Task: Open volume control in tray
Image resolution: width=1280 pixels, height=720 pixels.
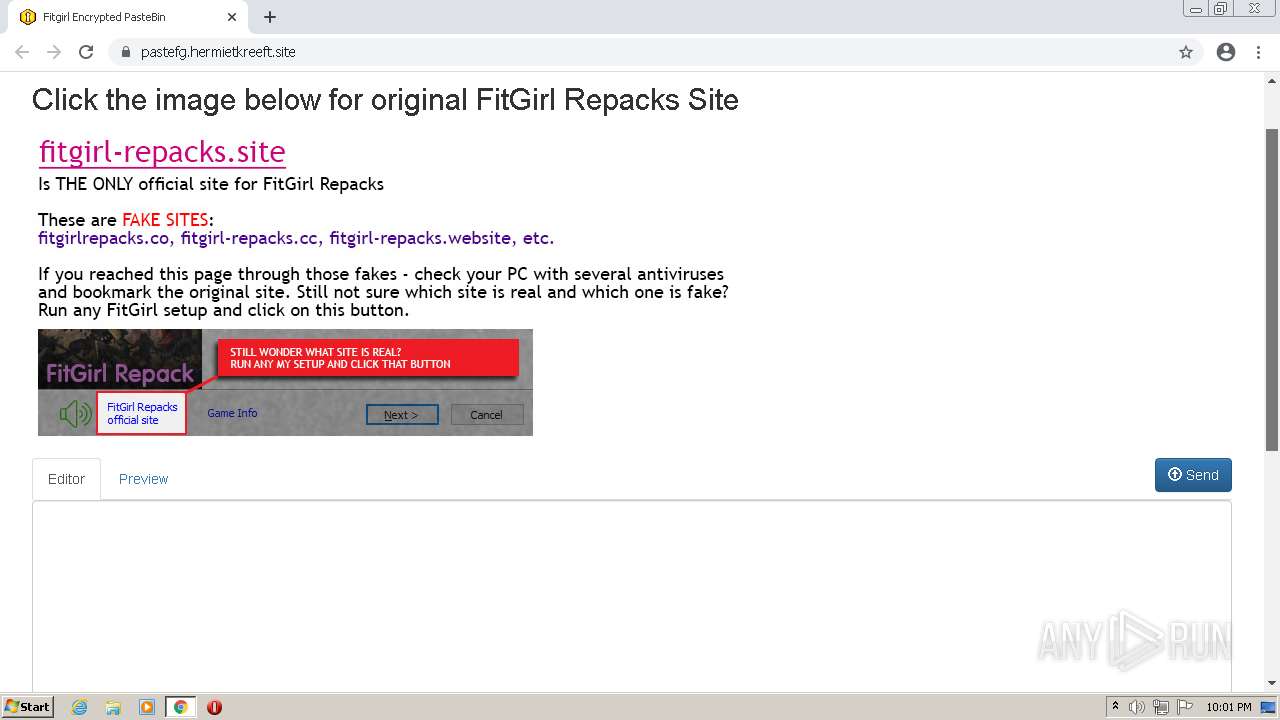Action: coord(1137,707)
